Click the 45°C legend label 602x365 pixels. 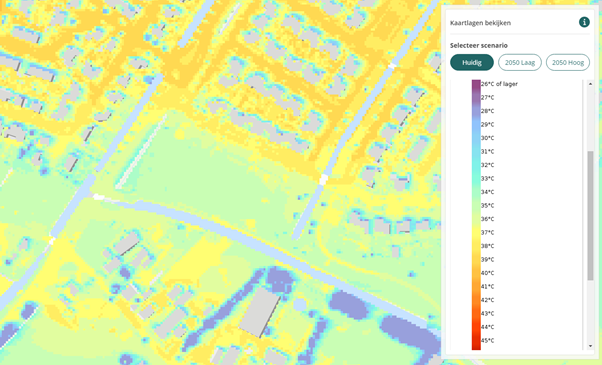pos(488,340)
